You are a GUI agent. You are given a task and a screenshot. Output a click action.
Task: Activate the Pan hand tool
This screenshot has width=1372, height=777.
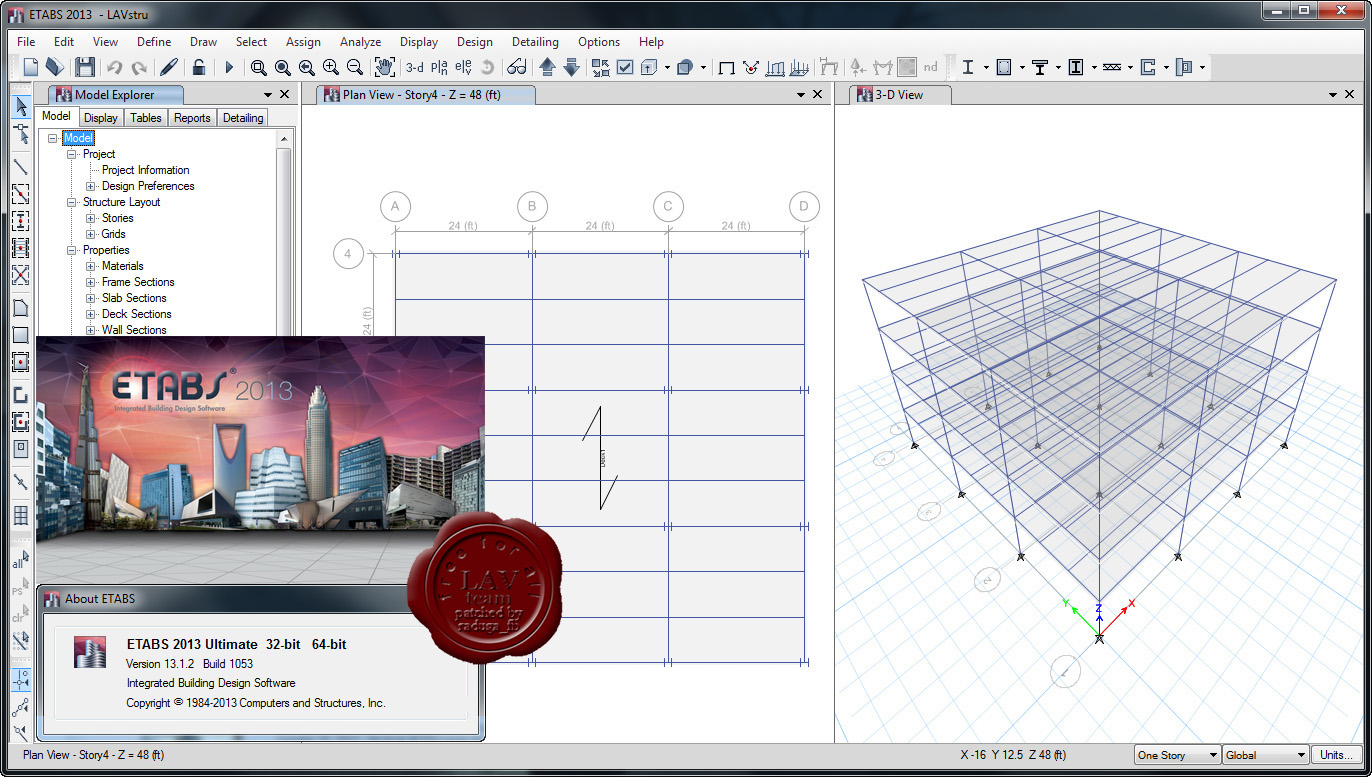coord(385,67)
